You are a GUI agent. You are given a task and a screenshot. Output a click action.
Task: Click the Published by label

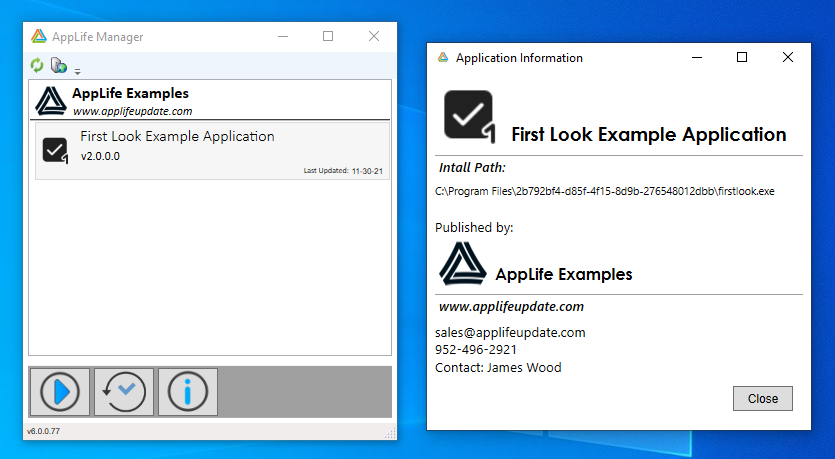click(474, 228)
